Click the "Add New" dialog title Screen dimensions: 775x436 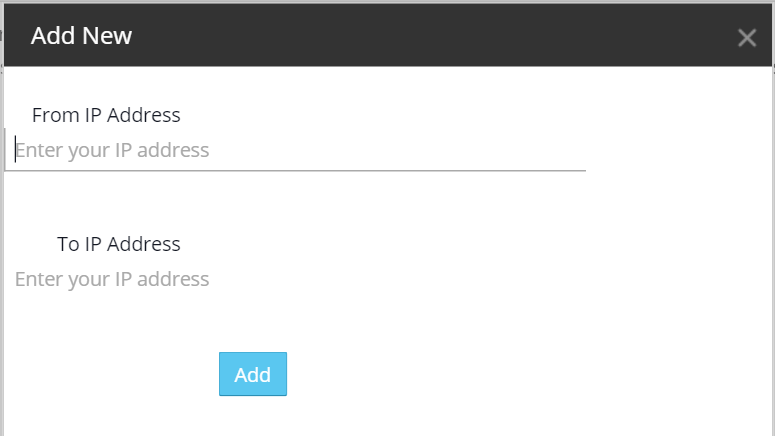point(82,36)
